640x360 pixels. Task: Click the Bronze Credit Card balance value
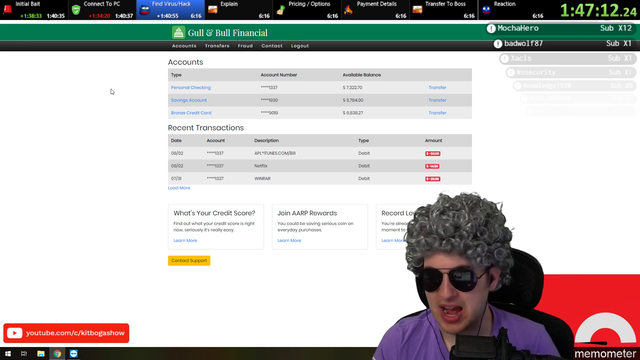[353, 113]
